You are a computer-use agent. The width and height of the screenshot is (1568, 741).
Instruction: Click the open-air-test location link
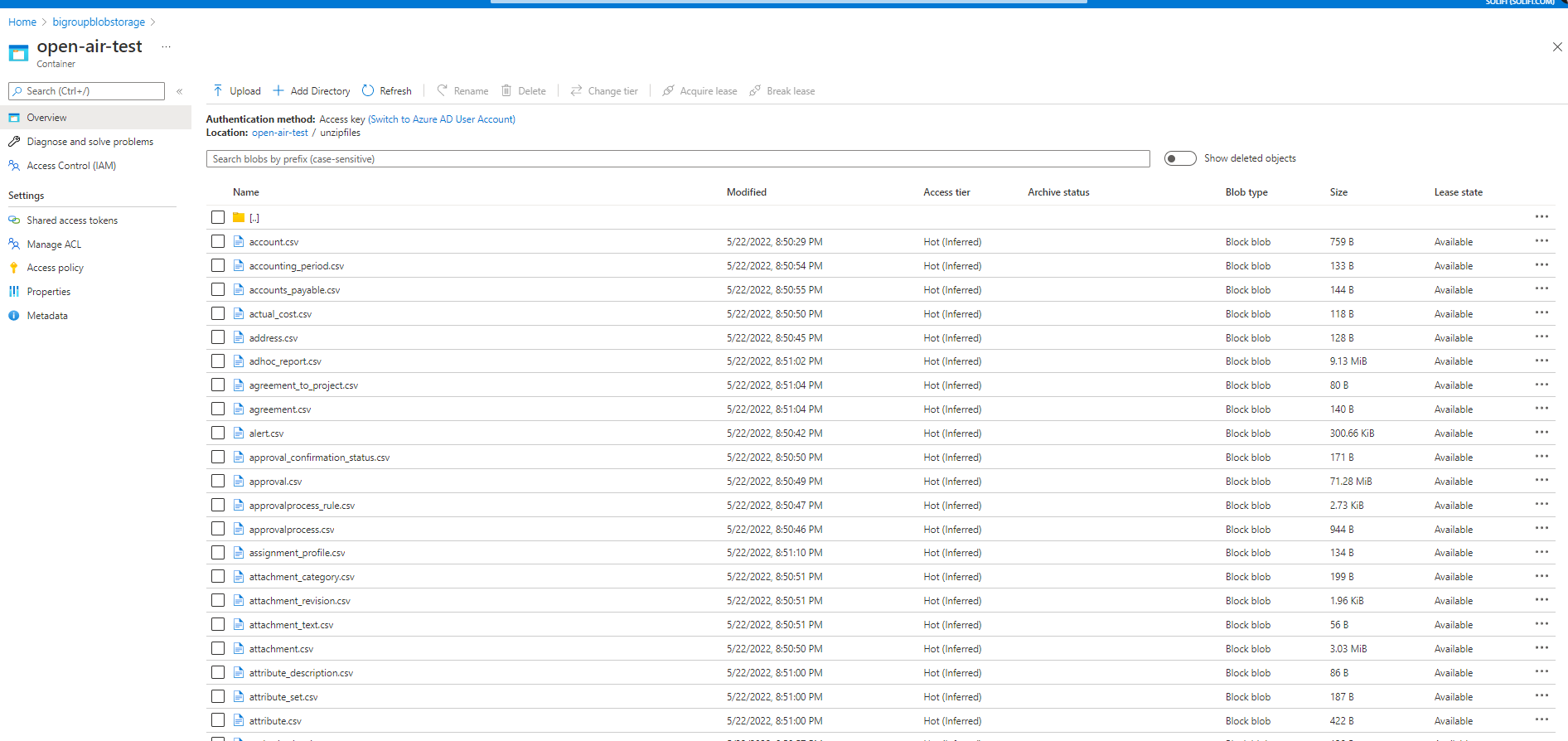pyautogui.click(x=280, y=133)
